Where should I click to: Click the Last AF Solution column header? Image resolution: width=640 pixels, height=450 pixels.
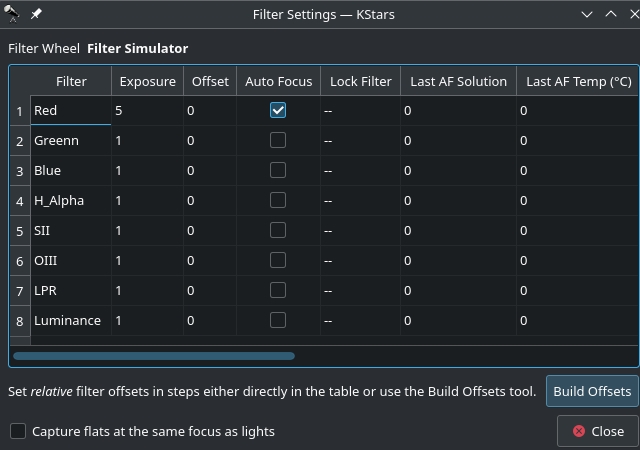pyautogui.click(x=458, y=81)
